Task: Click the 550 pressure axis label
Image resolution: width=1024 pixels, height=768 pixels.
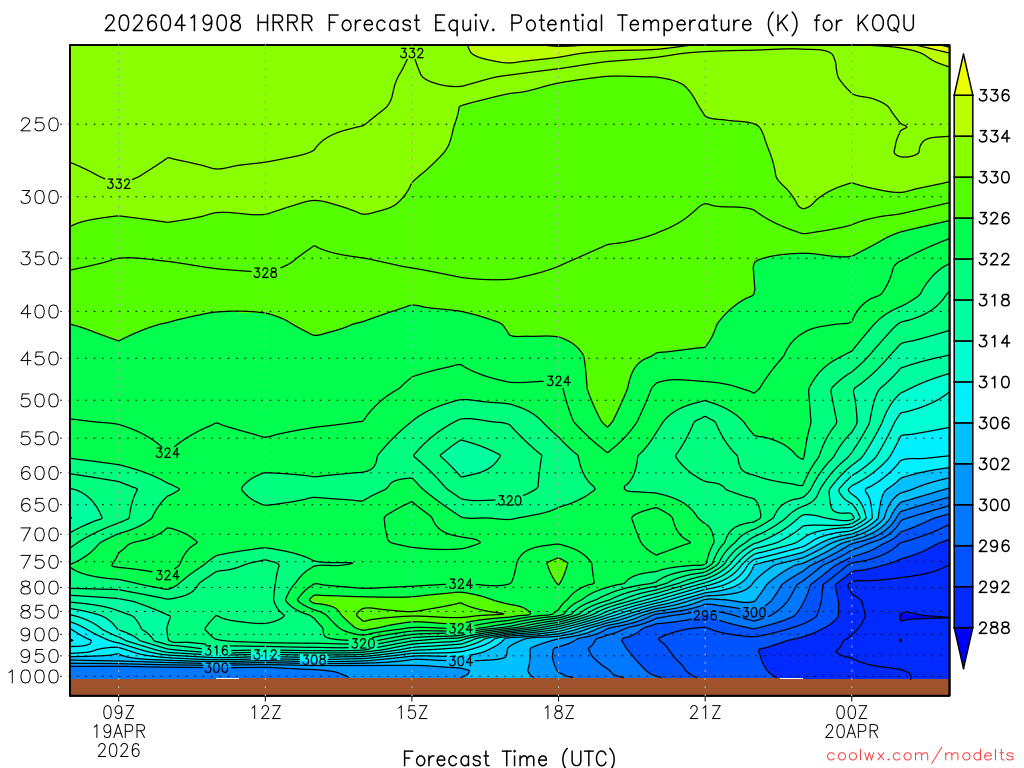Action: tap(40, 438)
